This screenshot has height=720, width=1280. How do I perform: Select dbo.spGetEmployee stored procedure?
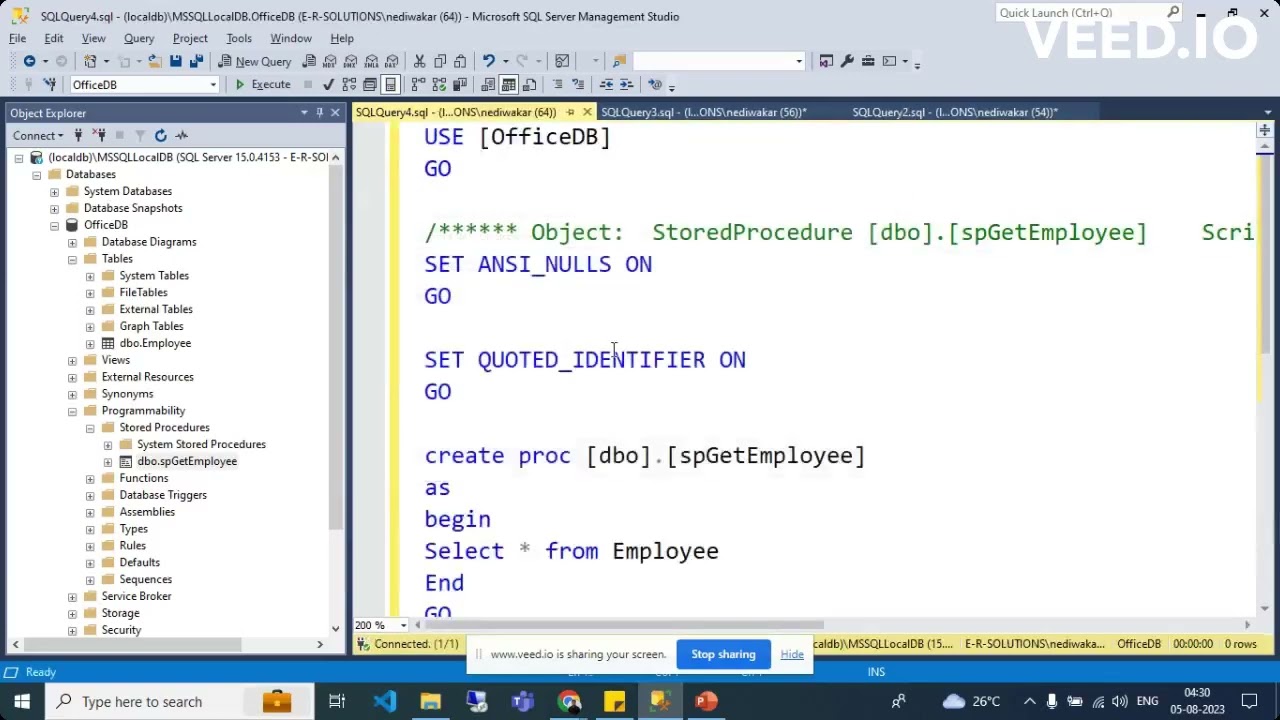(x=187, y=461)
